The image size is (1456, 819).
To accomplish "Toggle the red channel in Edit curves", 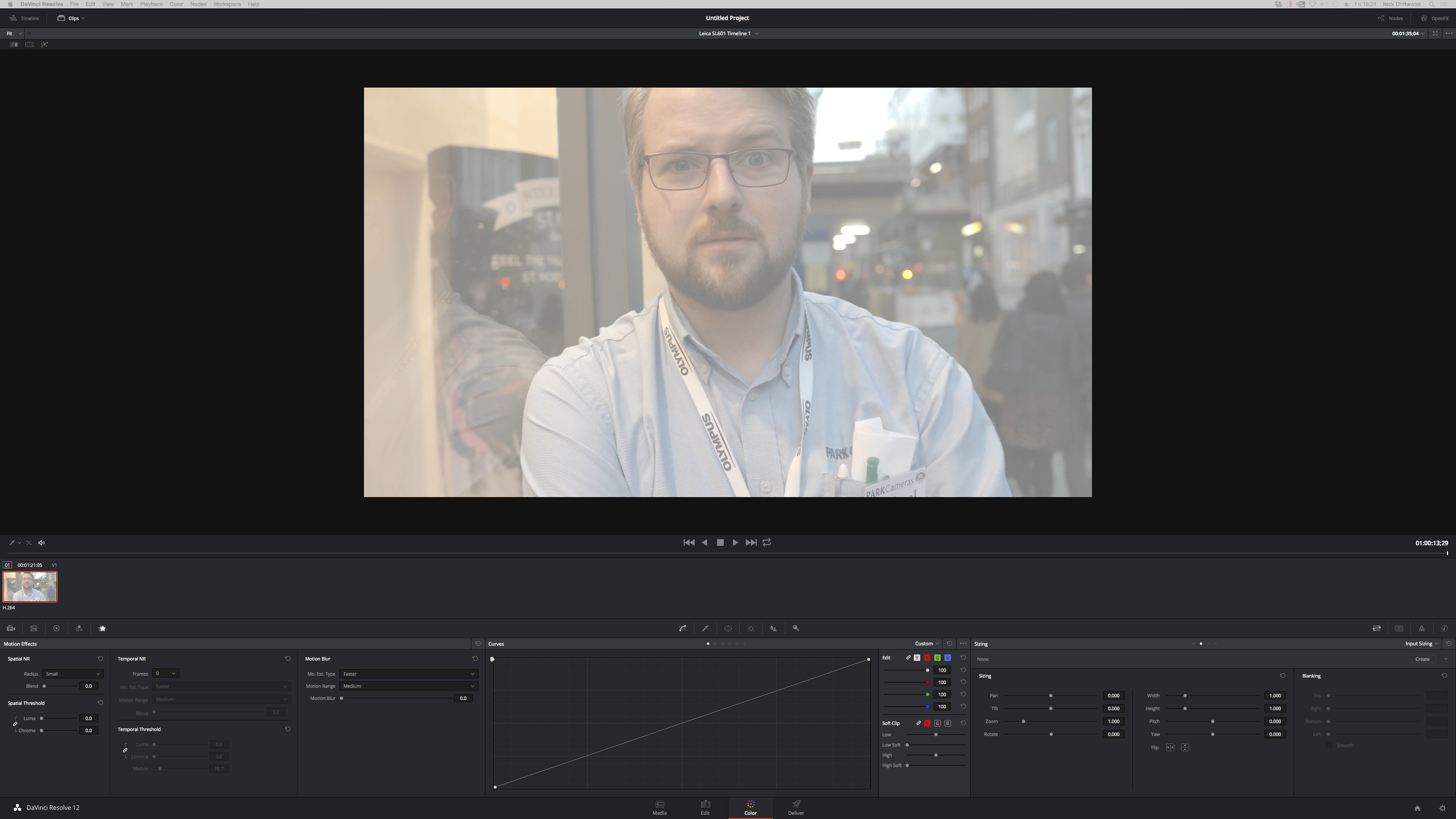I will (x=927, y=658).
